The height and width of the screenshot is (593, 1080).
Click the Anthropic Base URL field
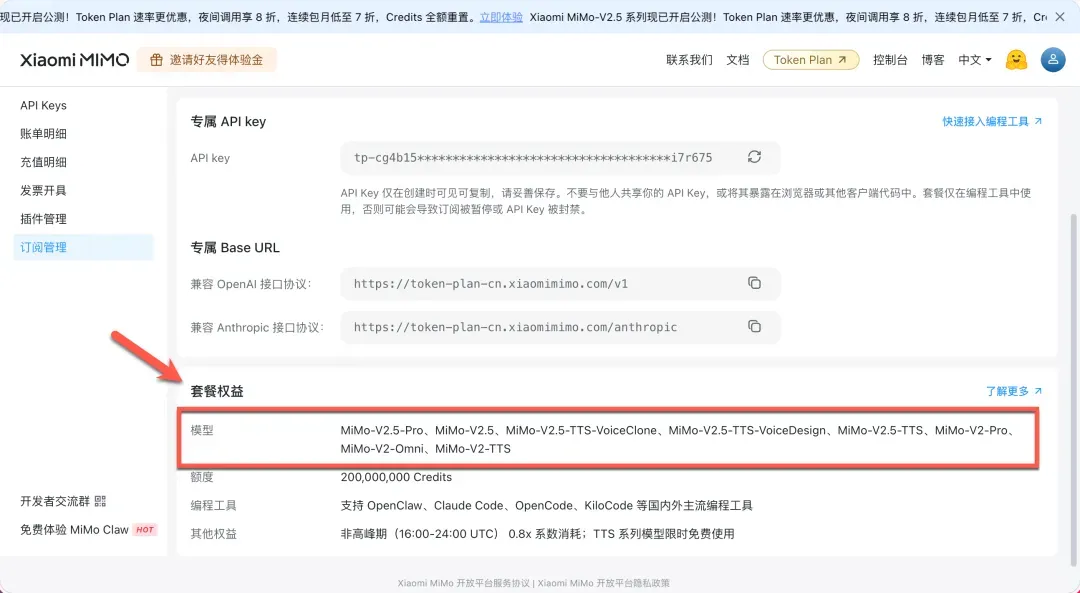[x=560, y=327]
